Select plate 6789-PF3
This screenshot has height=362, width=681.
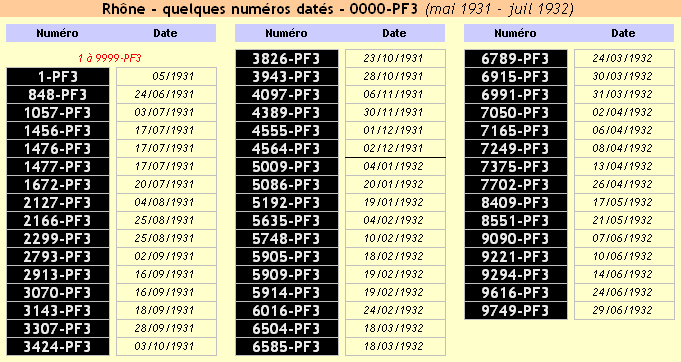point(516,59)
